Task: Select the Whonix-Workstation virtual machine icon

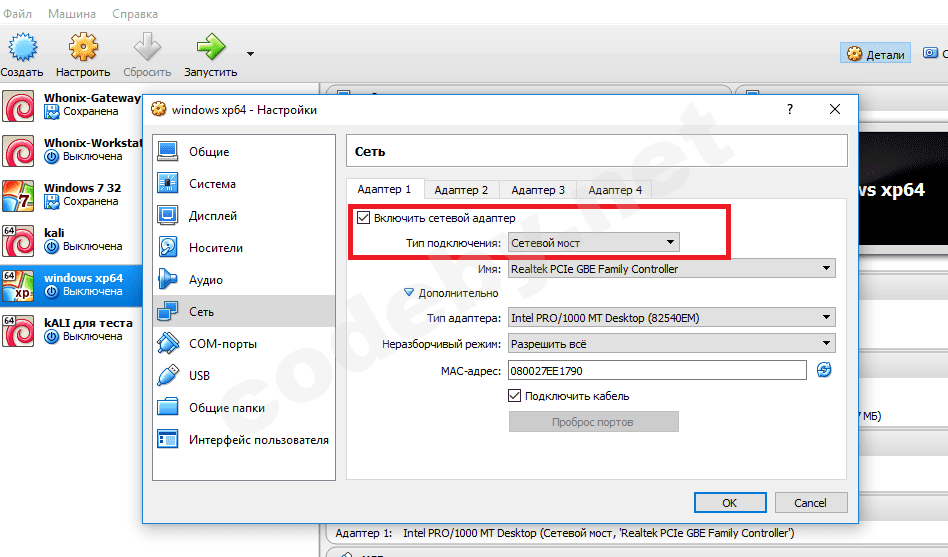Action: click(x=18, y=151)
